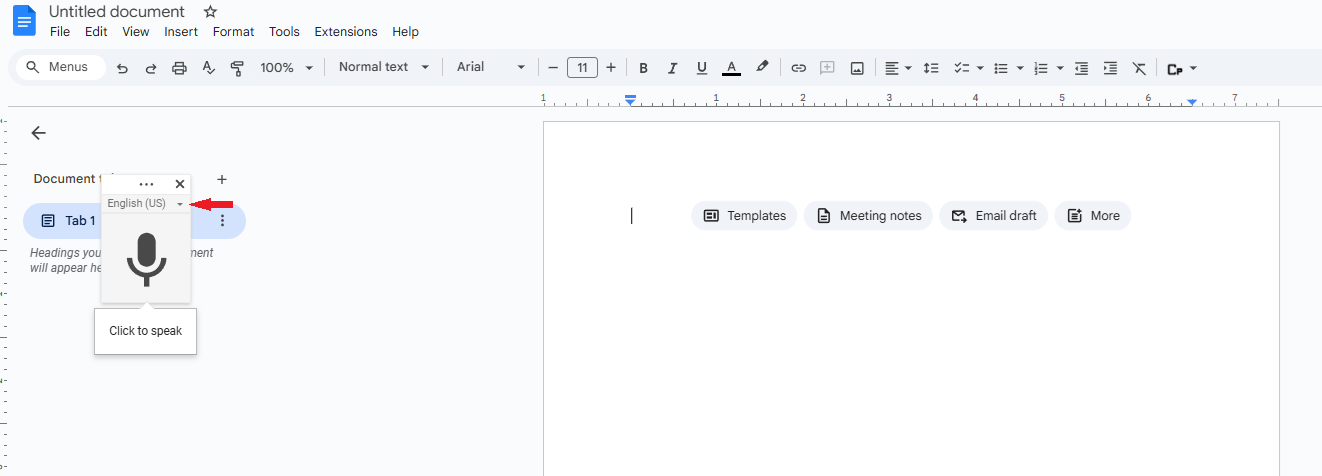Click the insert image icon
The width and height of the screenshot is (1322, 476).
point(857,68)
